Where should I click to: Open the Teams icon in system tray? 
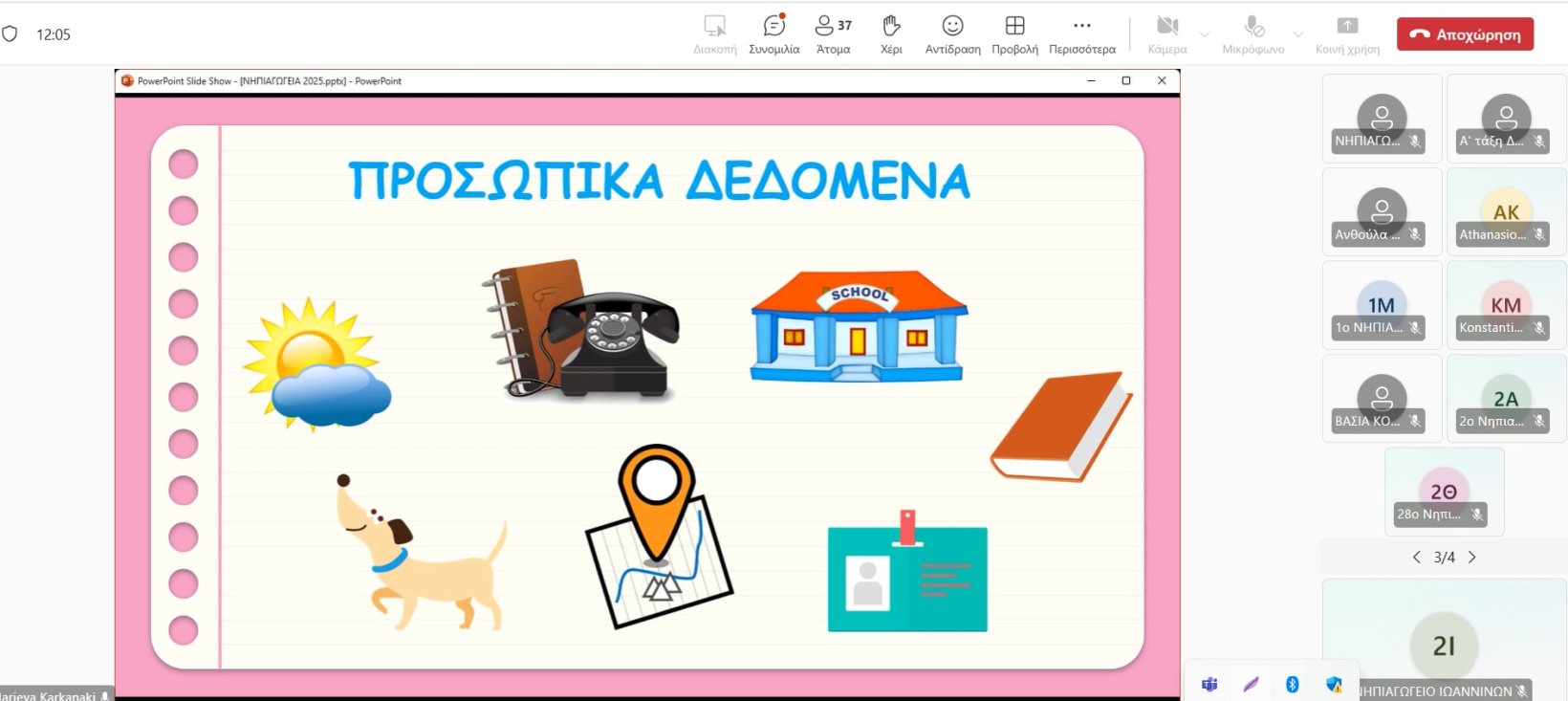pyautogui.click(x=1209, y=684)
